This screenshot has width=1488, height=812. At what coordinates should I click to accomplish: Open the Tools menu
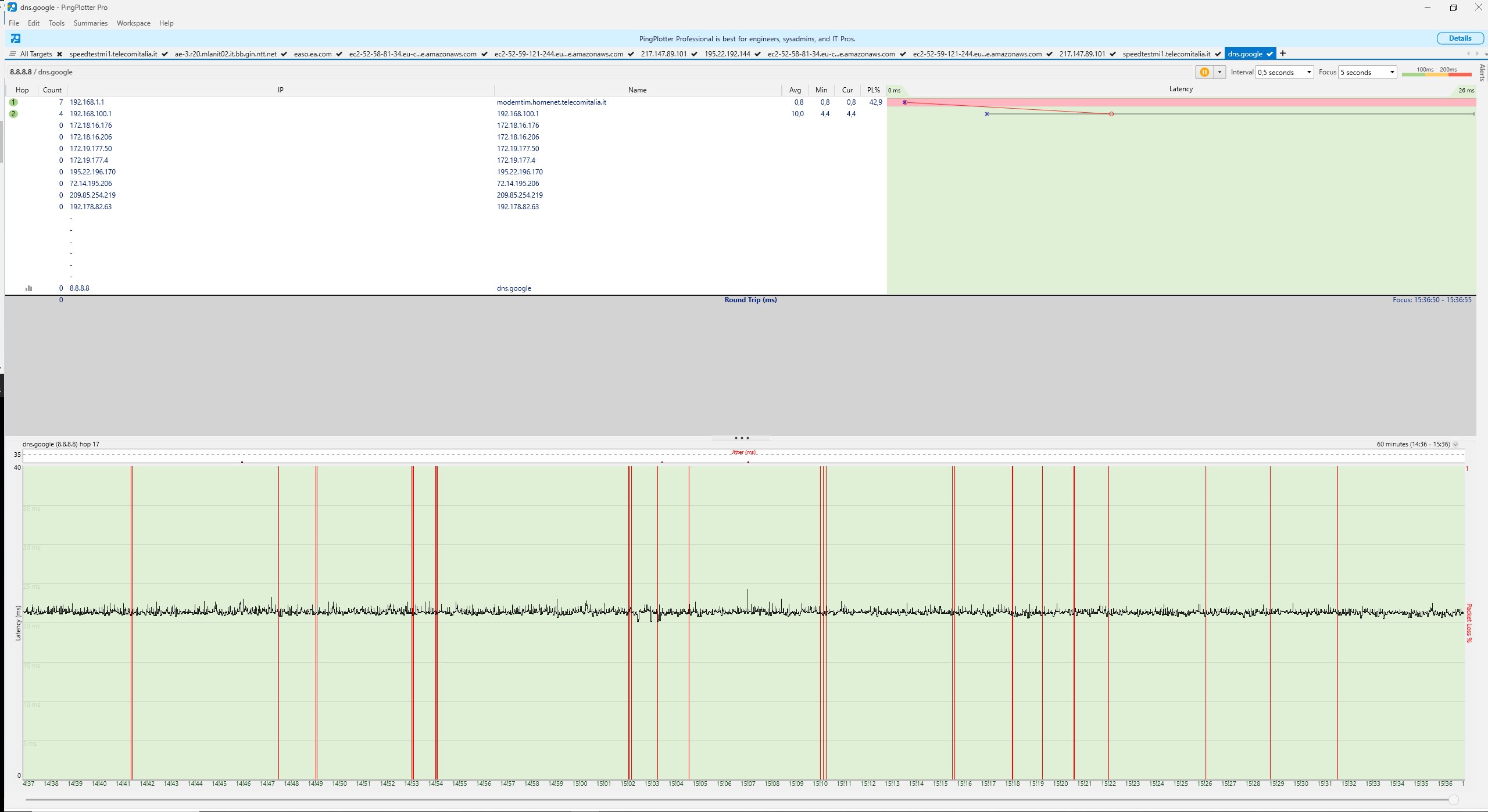pyautogui.click(x=56, y=23)
